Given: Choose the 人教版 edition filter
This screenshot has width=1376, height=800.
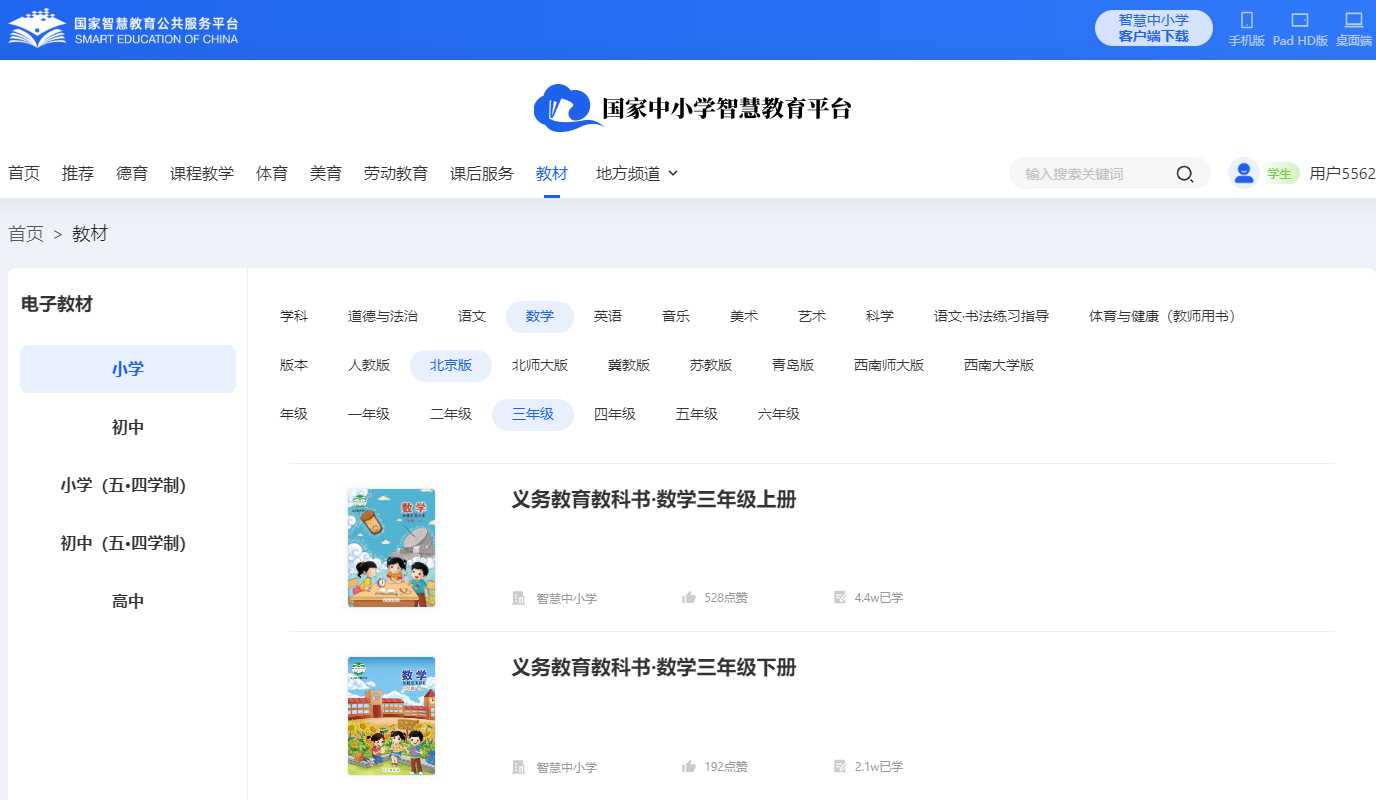Looking at the screenshot, I should 369,365.
